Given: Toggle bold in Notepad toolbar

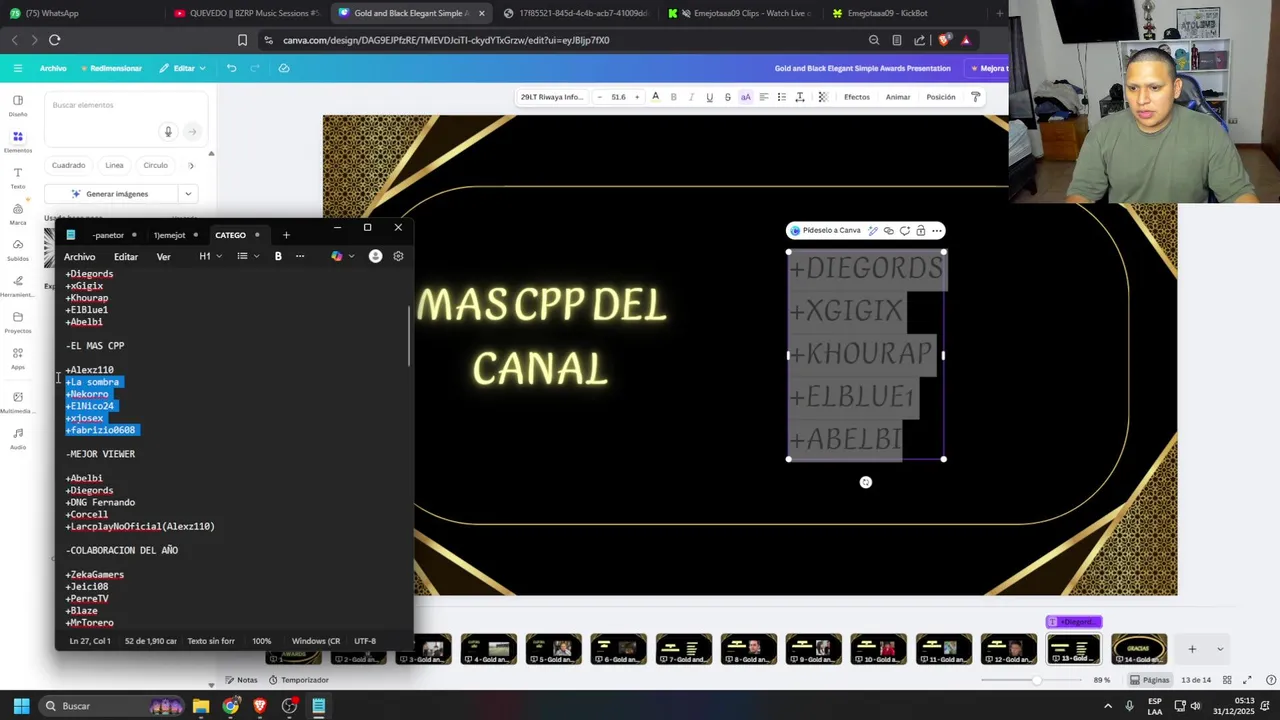Looking at the screenshot, I should (278, 257).
